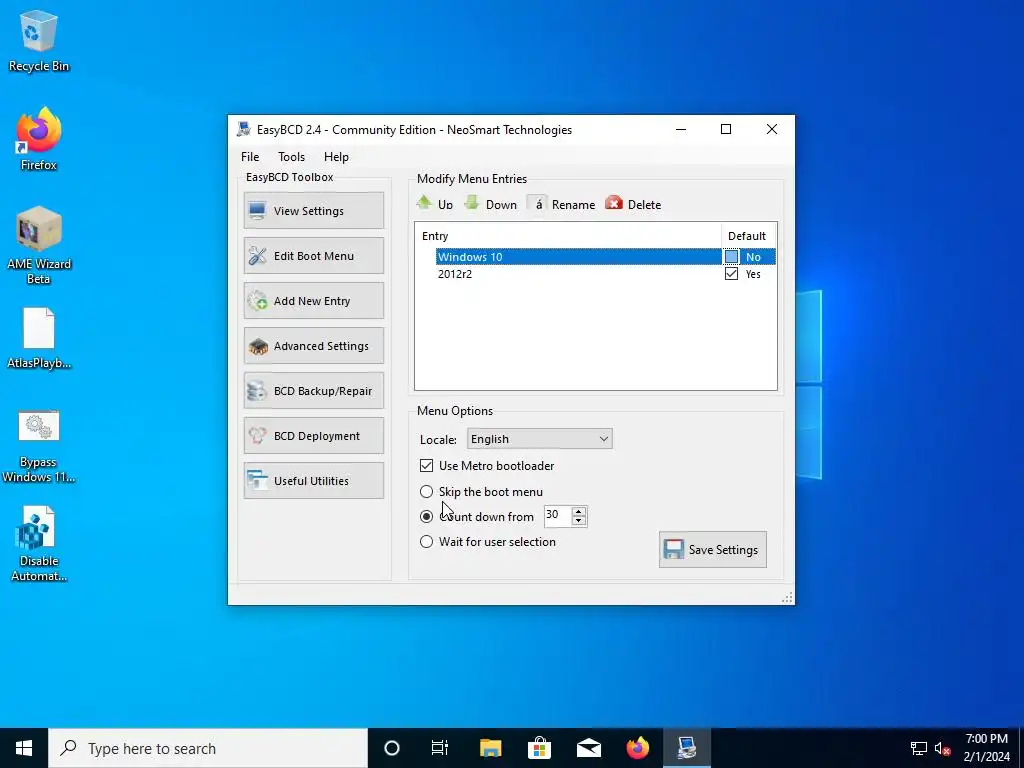Click EasyBCD title bar app icon
1024x768 pixels.
[244, 129]
